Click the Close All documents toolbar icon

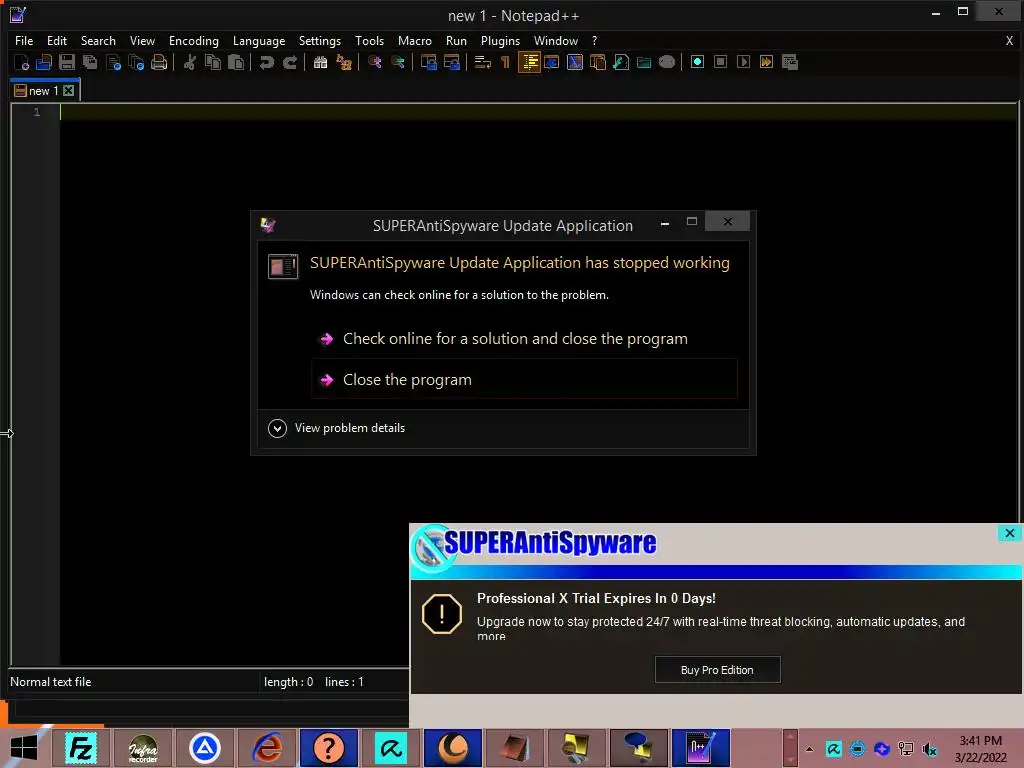[x=136, y=63]
